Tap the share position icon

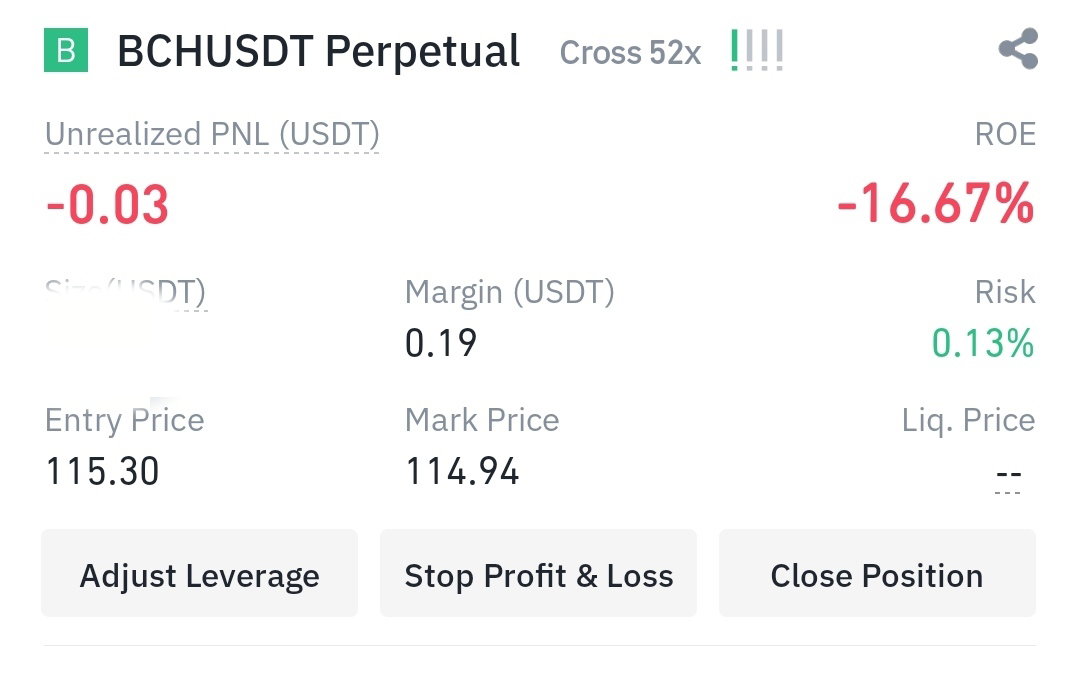pos(1018,49)
